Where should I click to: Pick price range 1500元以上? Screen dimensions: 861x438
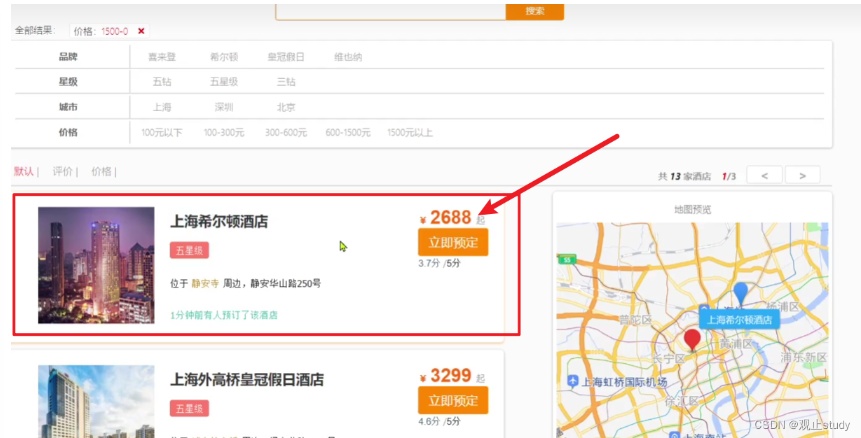tap(410, 132)
